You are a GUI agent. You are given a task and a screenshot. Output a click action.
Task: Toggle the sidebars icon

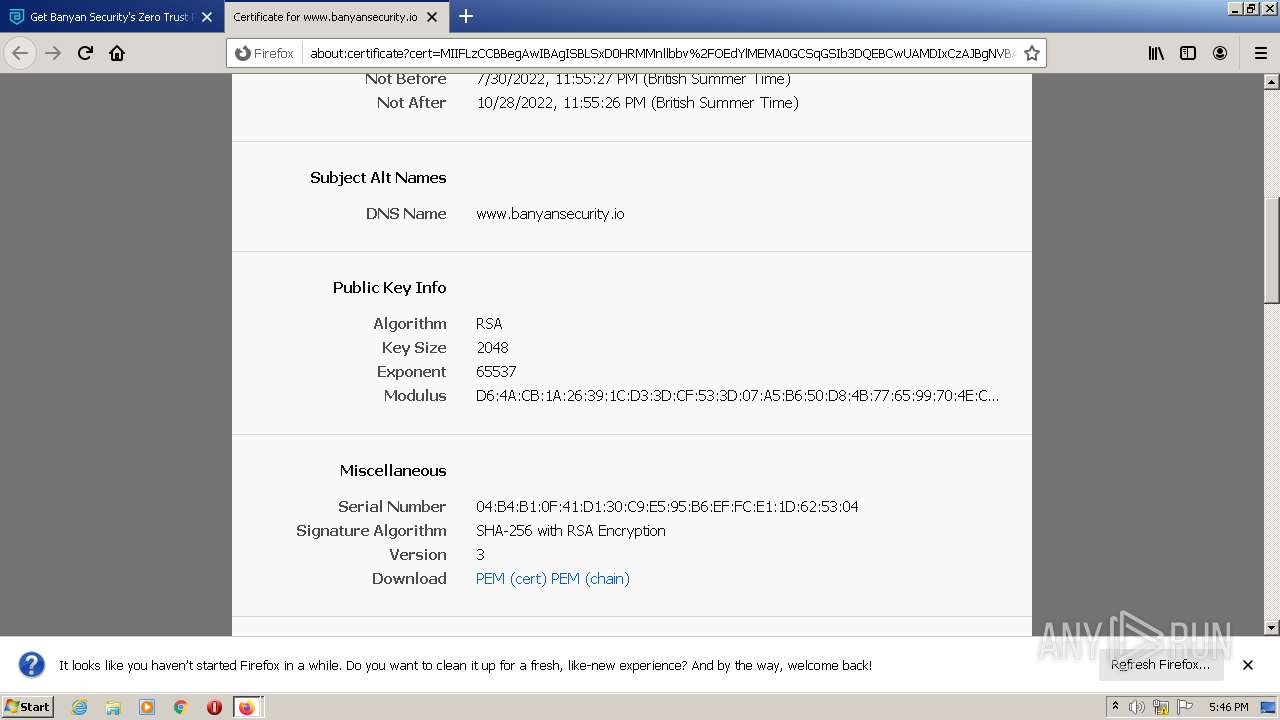pos(1188,53)
